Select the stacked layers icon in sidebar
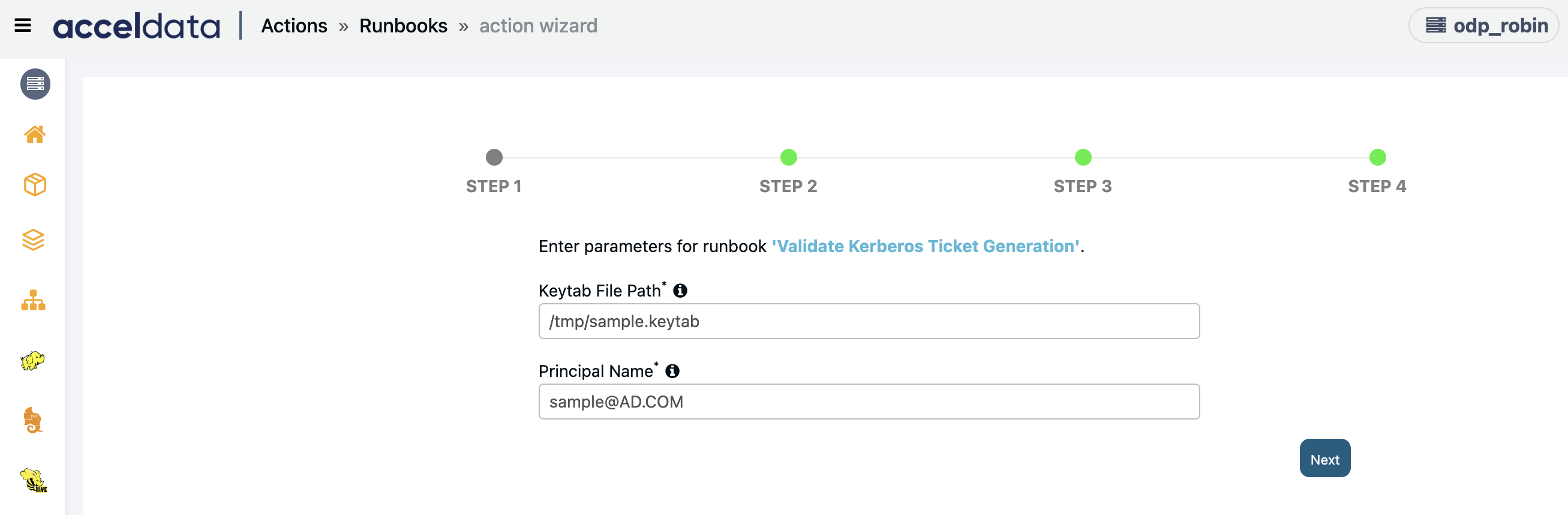The image size is (1568, 515). click(34, 240)
